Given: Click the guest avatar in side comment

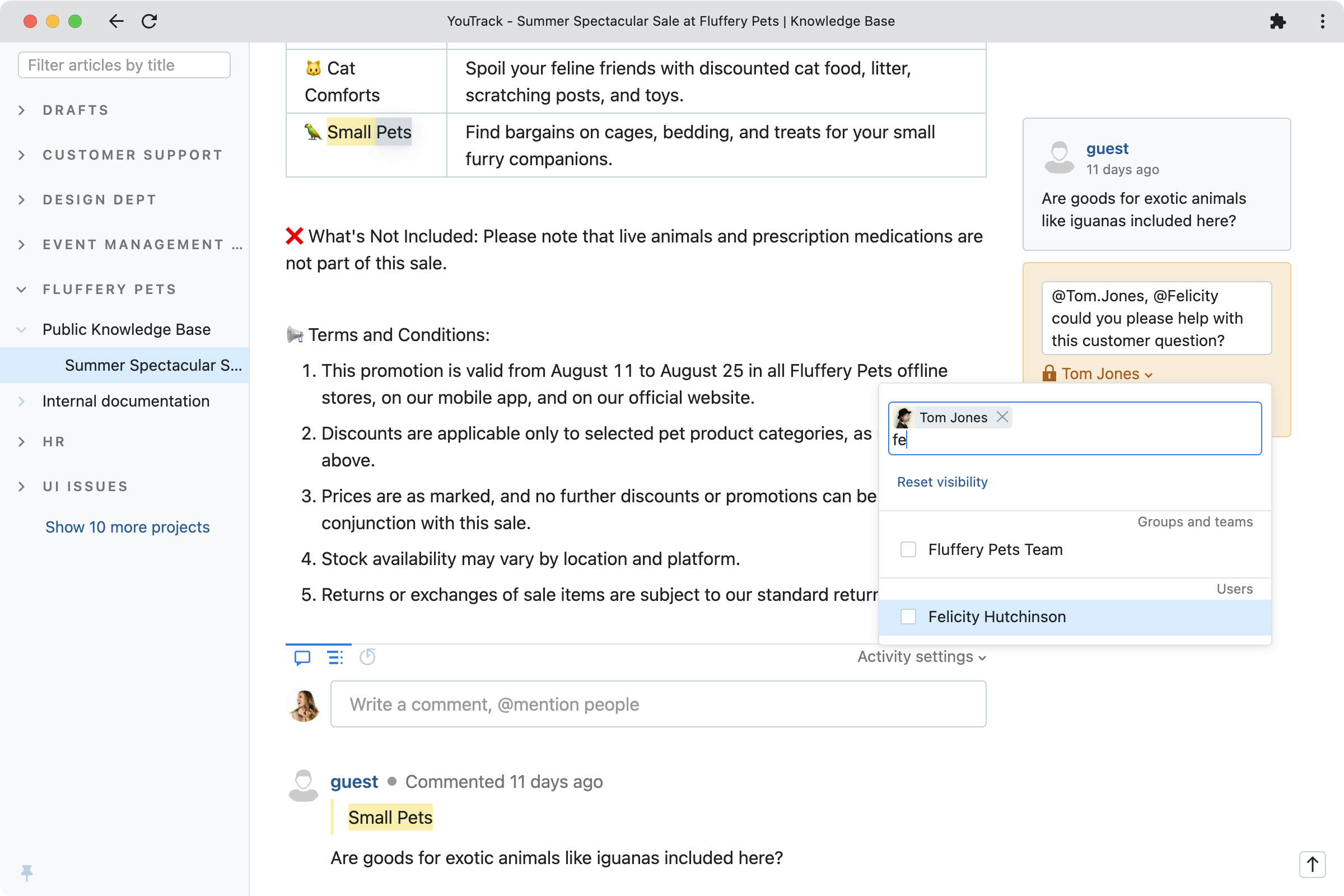Looking at the screenshot, I should click(x=1059, y=157).
